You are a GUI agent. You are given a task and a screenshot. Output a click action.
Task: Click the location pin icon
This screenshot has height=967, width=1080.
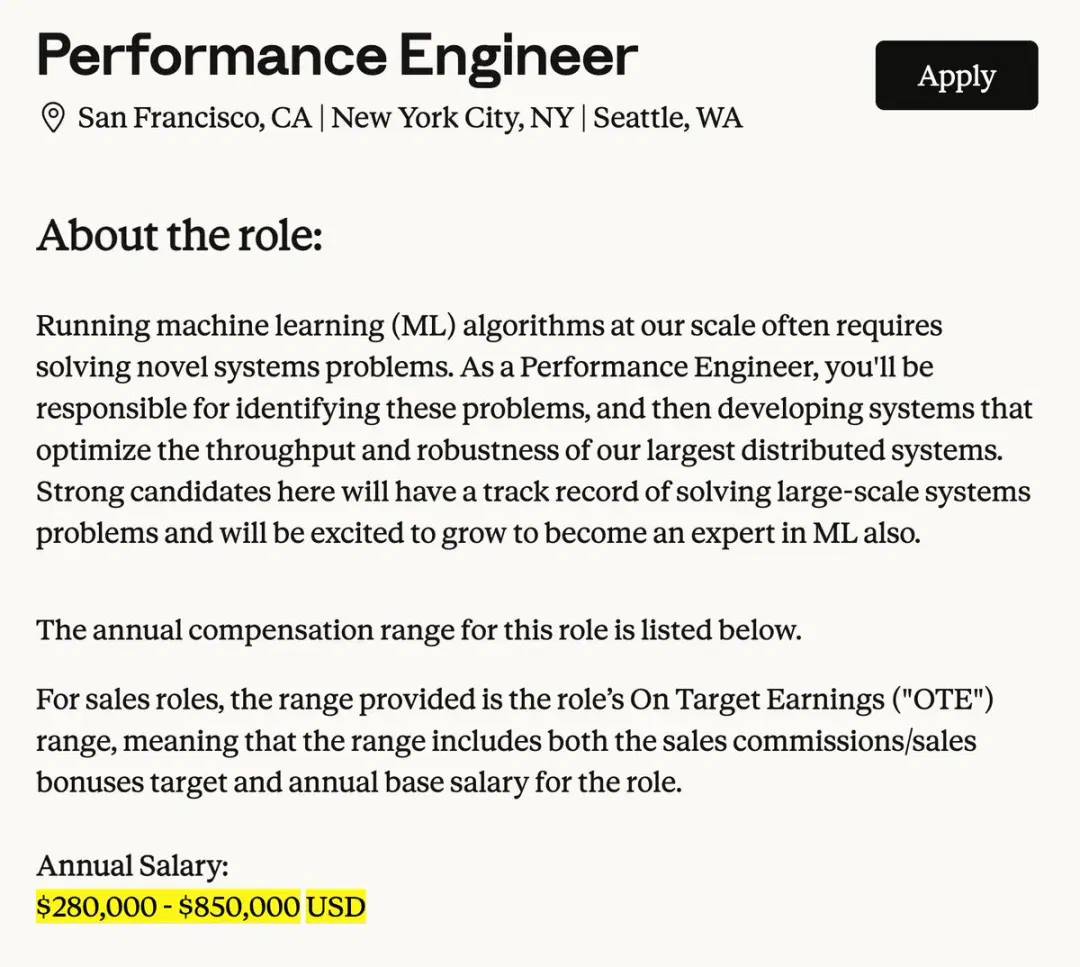[x=53, y=118]
